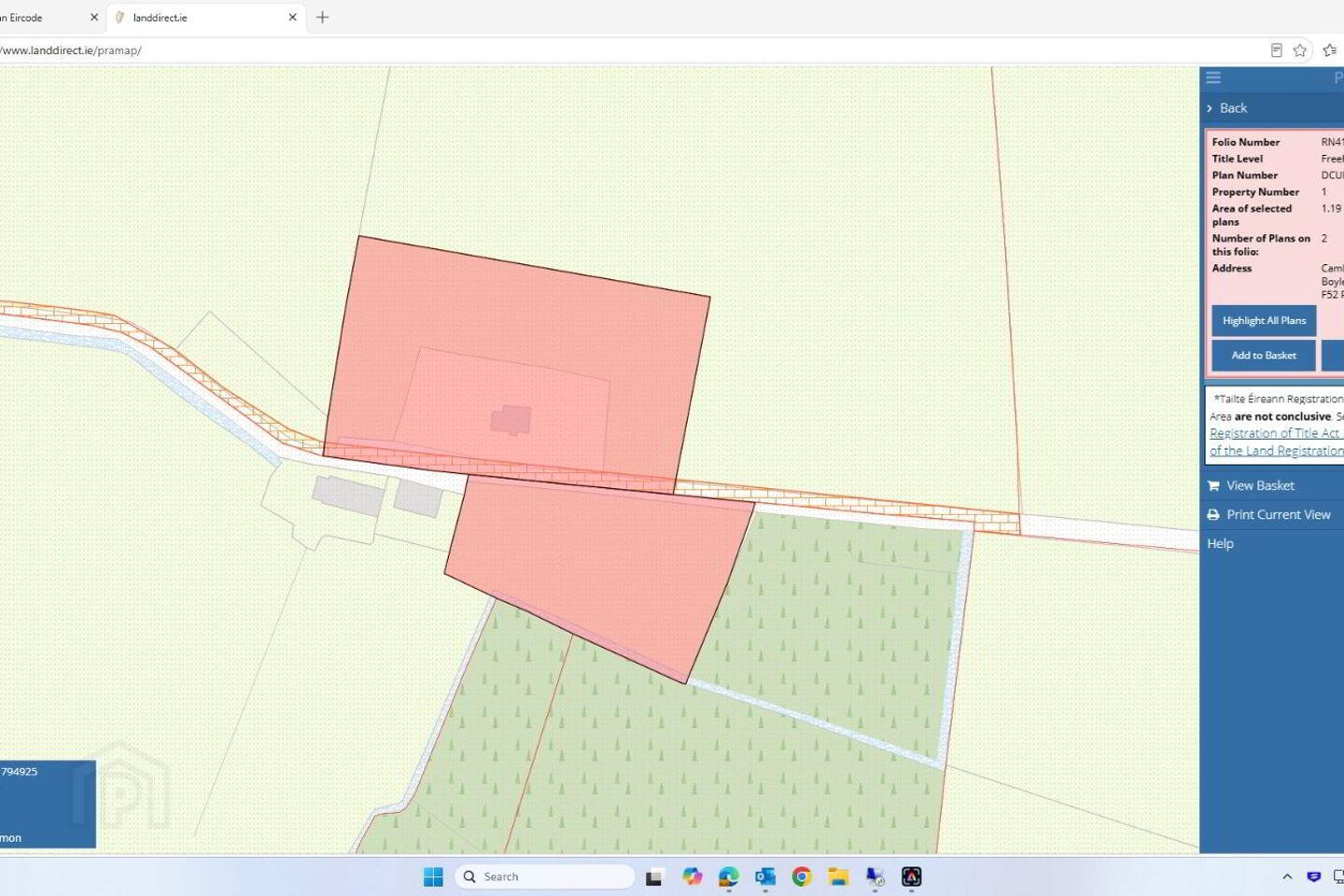This screenshot has width=1344, height=896.
Task: Bookmark this page with the star icon
Action: (x=1300, y=50)
